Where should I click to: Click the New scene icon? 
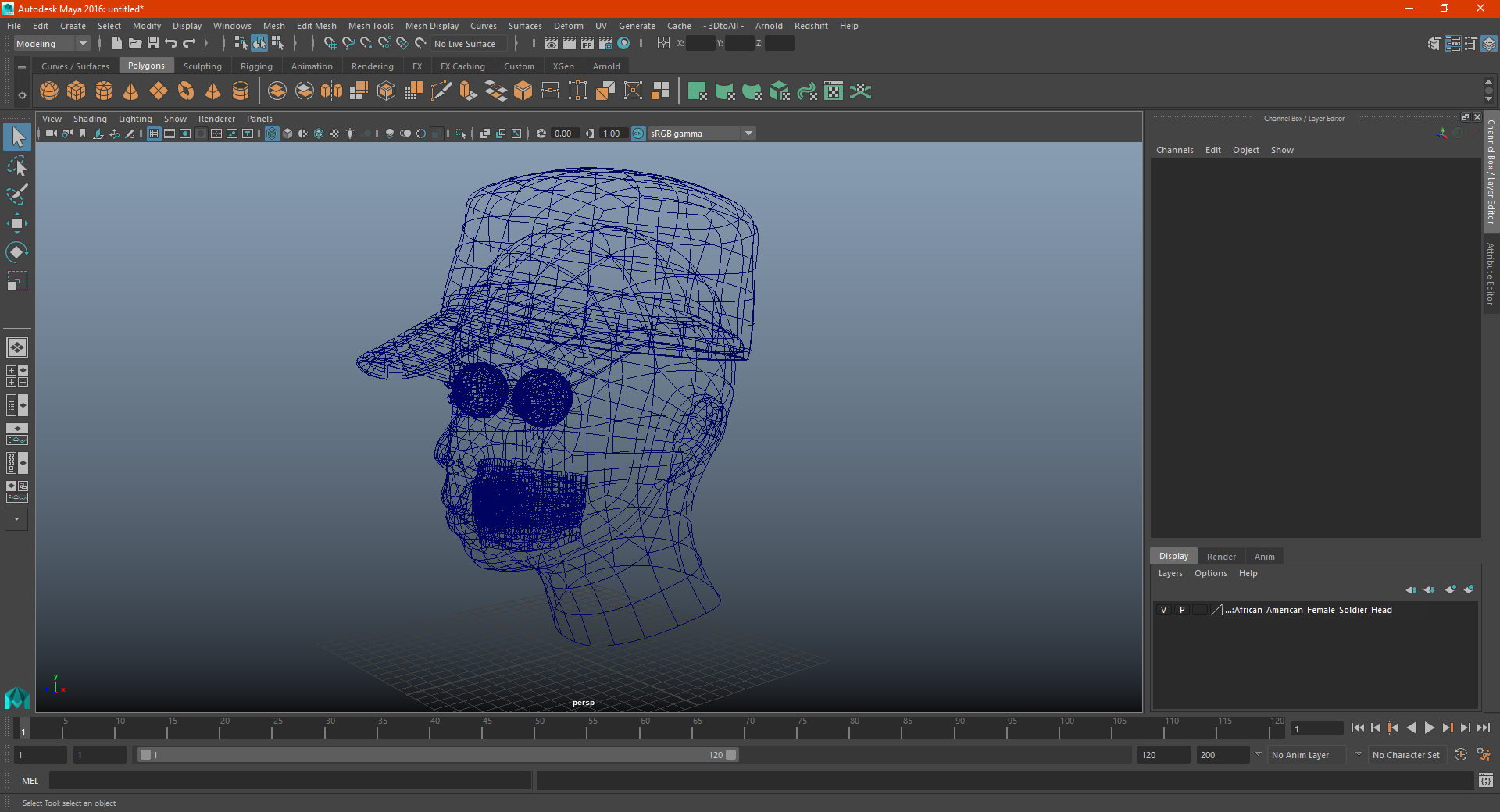click(x=116, y=43)
